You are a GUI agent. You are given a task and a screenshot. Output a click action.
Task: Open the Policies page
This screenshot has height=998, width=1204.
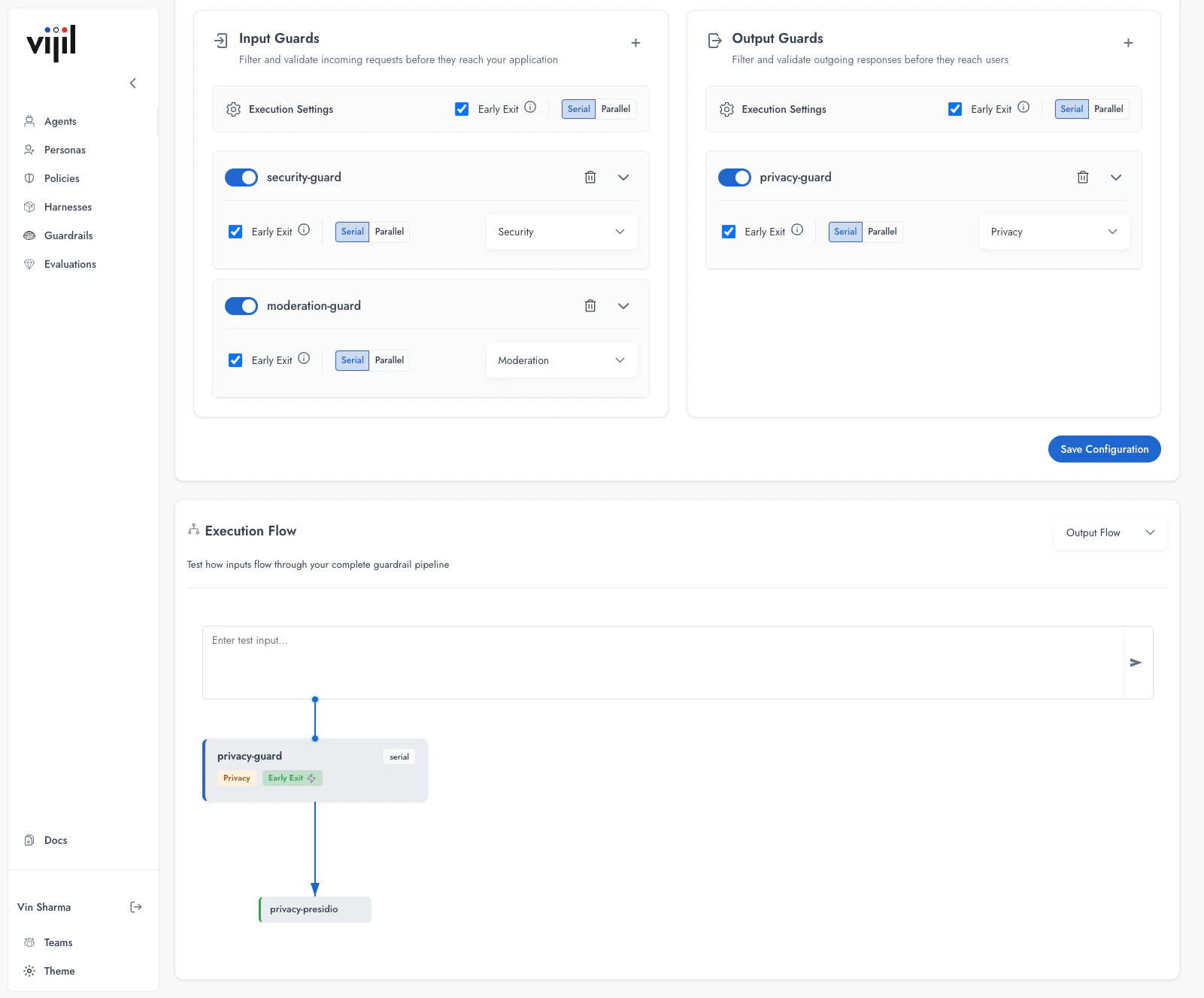click(x=61, y=178)
